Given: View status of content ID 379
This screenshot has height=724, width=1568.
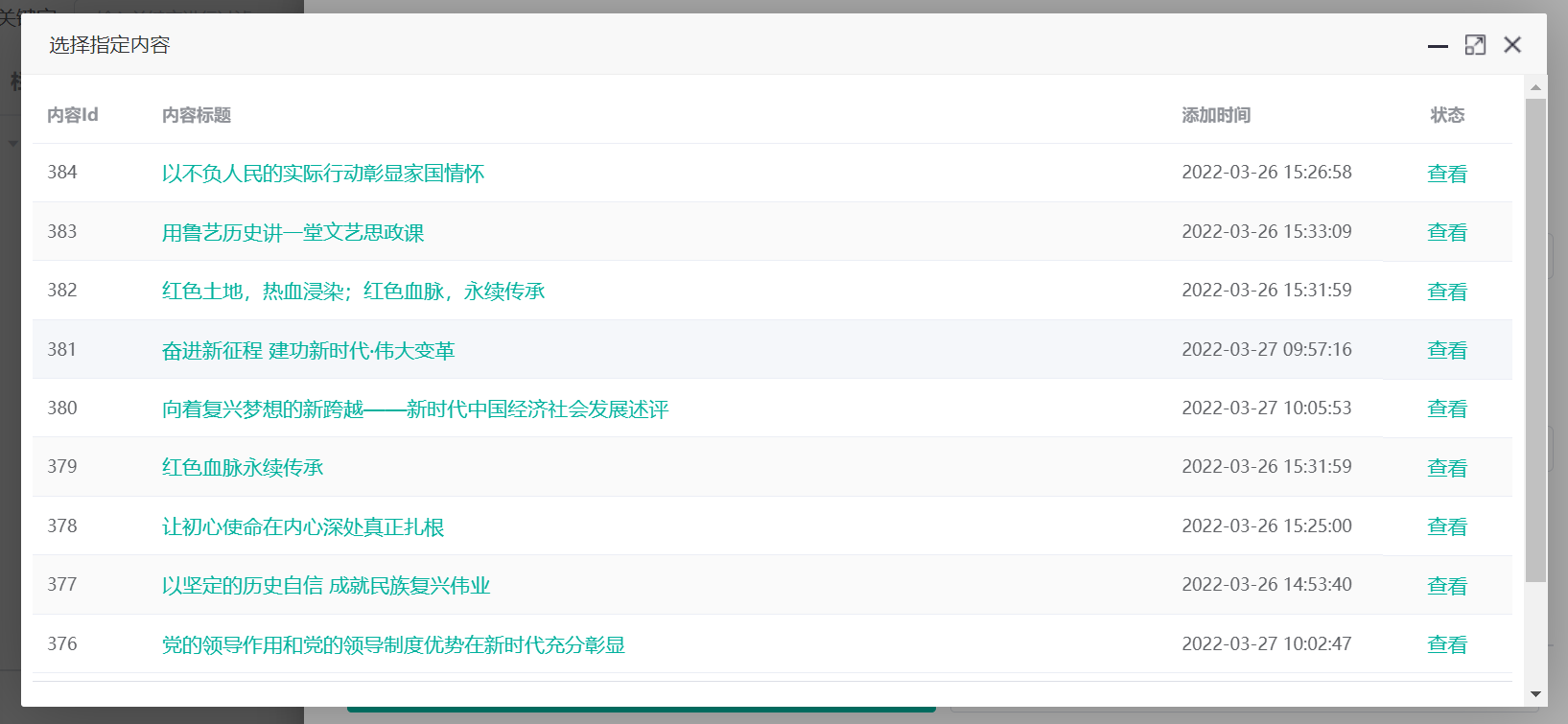Looking at the screenshot, I should pyautogui.click(x=1446, y=468).
